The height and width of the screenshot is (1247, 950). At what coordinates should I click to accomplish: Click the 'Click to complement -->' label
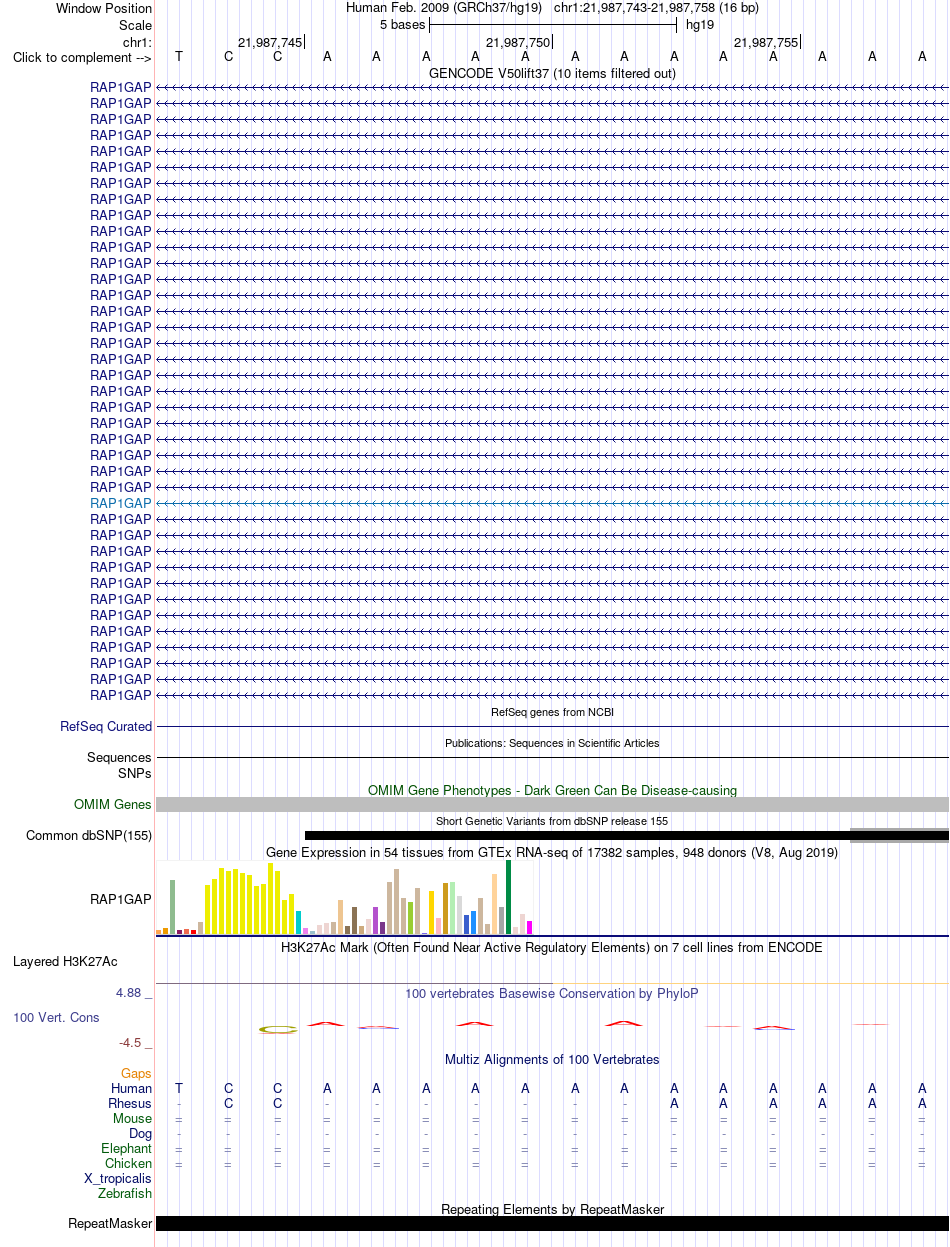tap(82, 57)
